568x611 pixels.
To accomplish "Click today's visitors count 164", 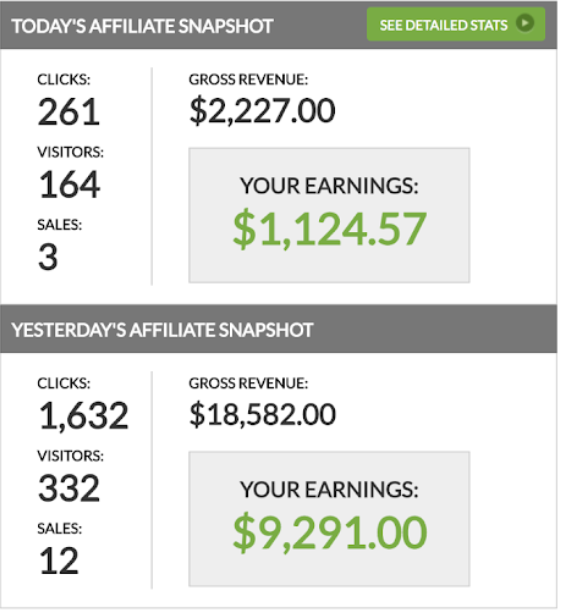I will (69, 185).
